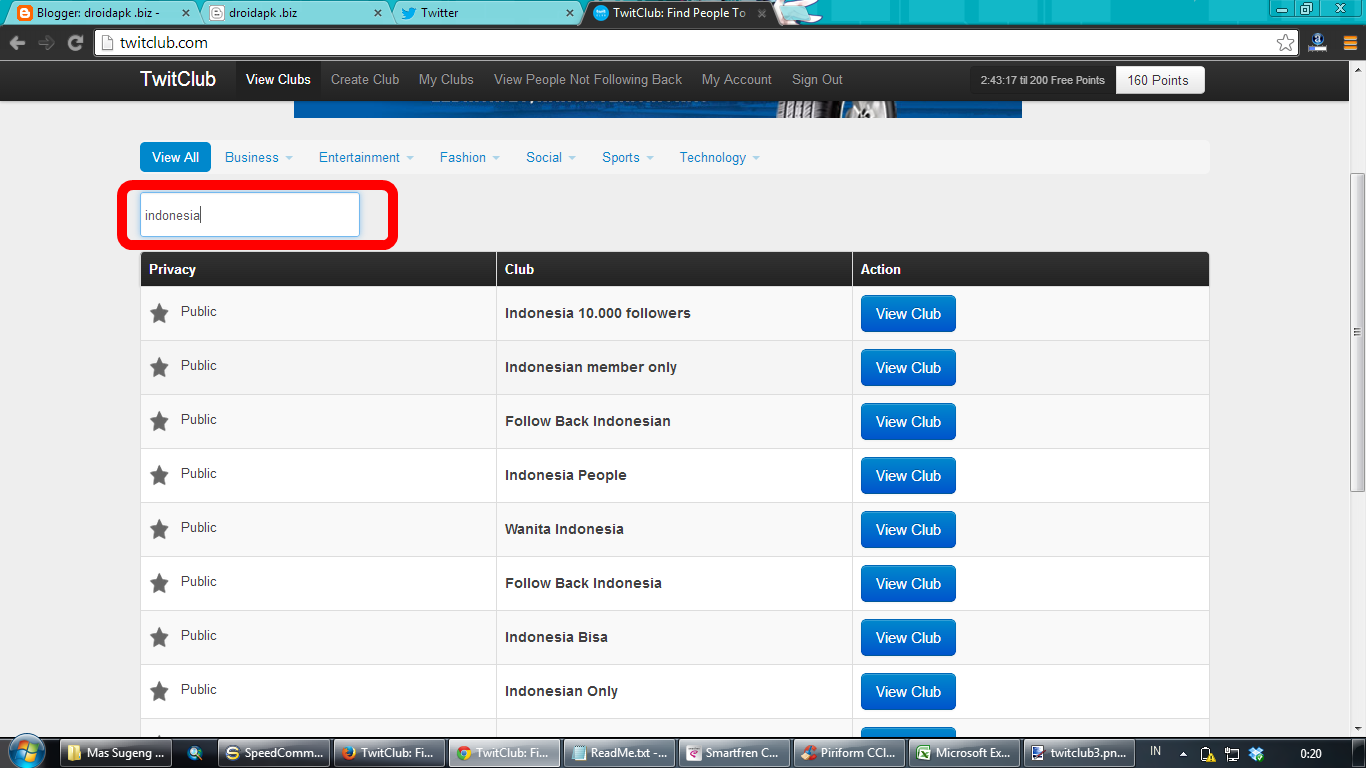Open the Chrome menu icon
1366x768 pixels.
click(1350, 43)
